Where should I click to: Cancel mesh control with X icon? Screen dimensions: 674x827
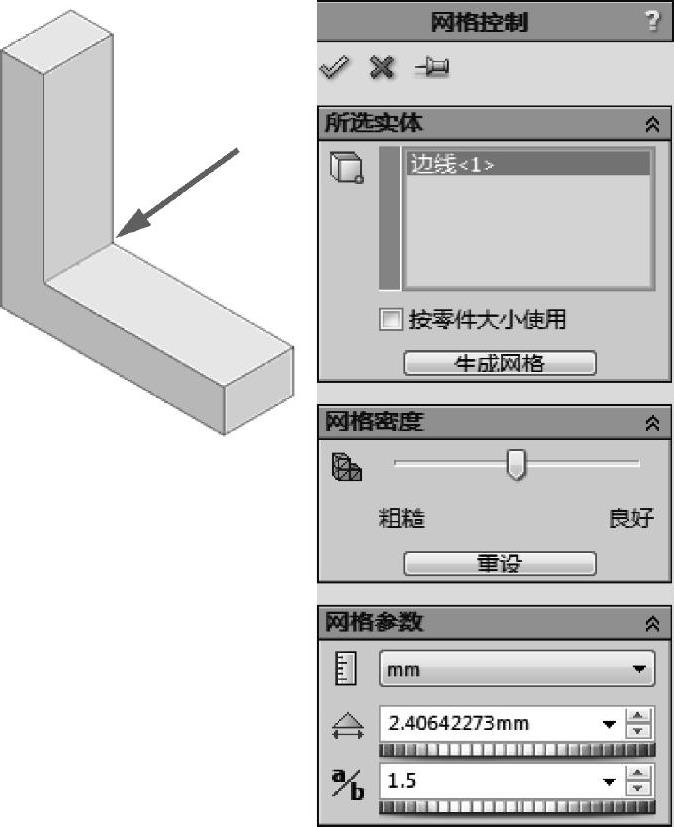(x=382, y=68)
